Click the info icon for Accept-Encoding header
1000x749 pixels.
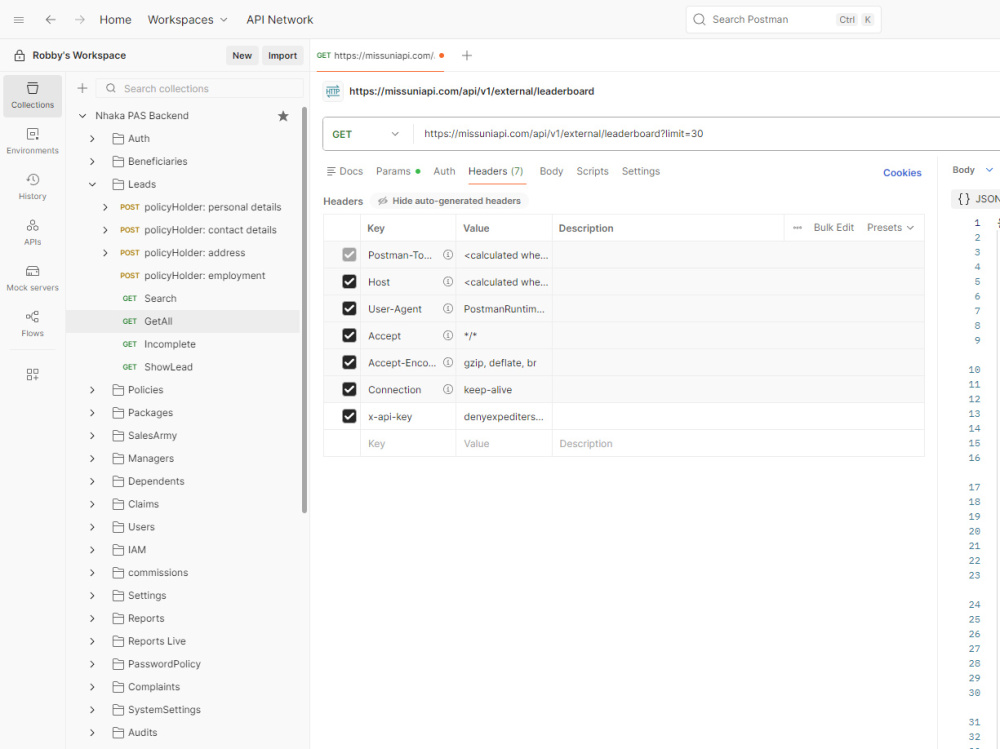[x=448, y=362]
